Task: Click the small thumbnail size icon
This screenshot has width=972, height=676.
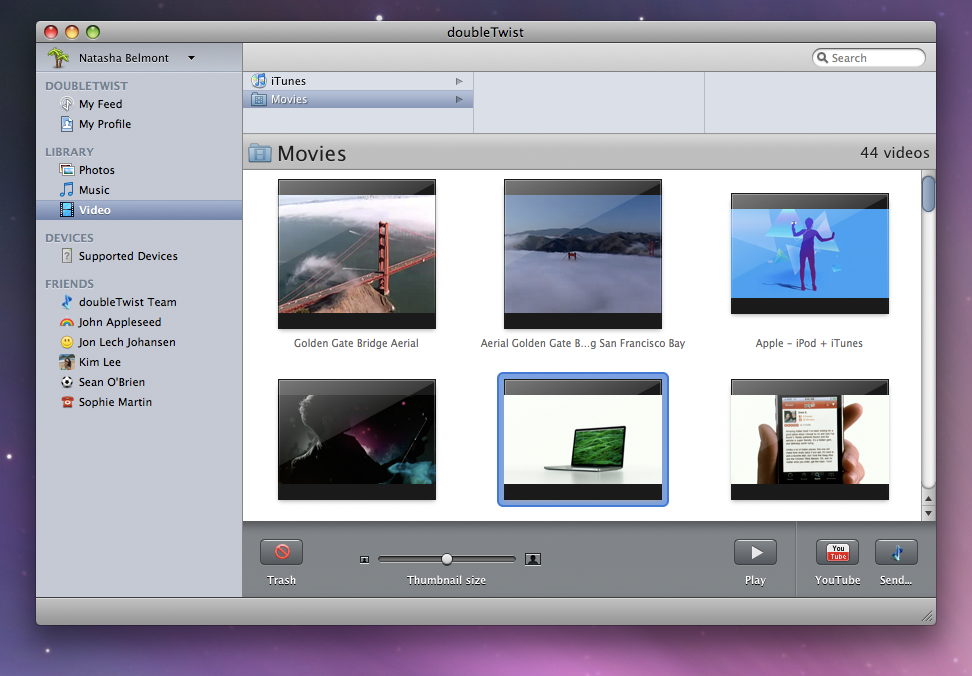Action: tap(364, 559)
